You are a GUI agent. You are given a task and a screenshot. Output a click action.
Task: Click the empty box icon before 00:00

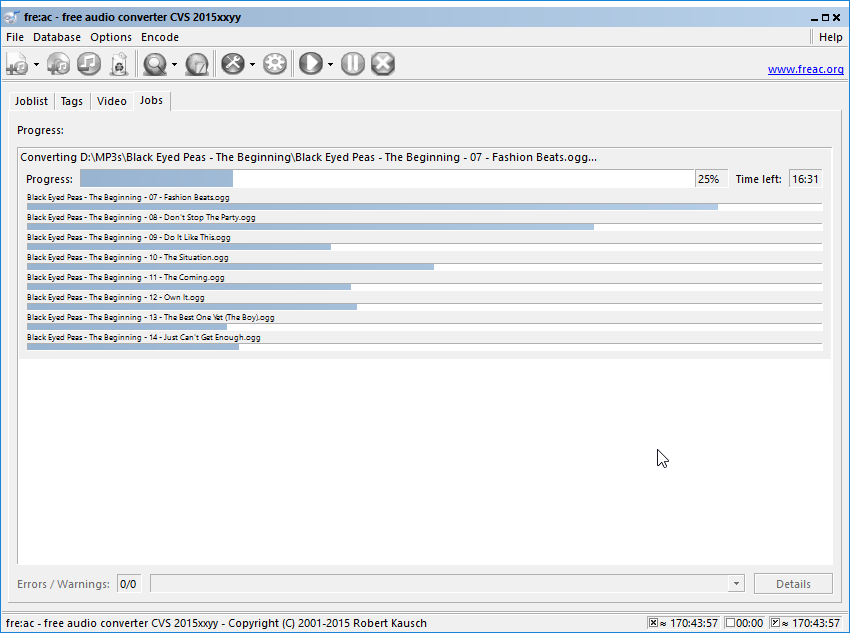(730, 623)
